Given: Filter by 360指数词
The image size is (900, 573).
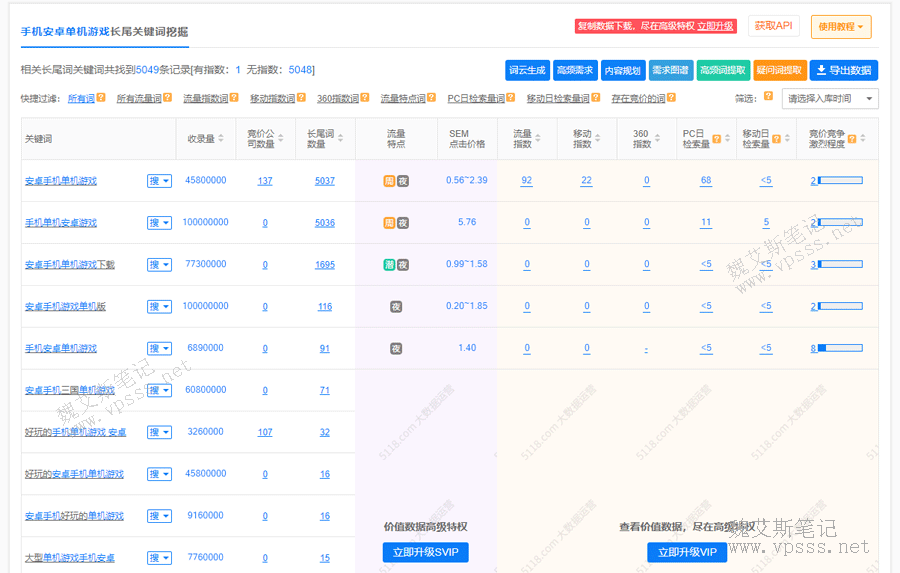Looking at the screenshot, I should (x=338, y=99).
